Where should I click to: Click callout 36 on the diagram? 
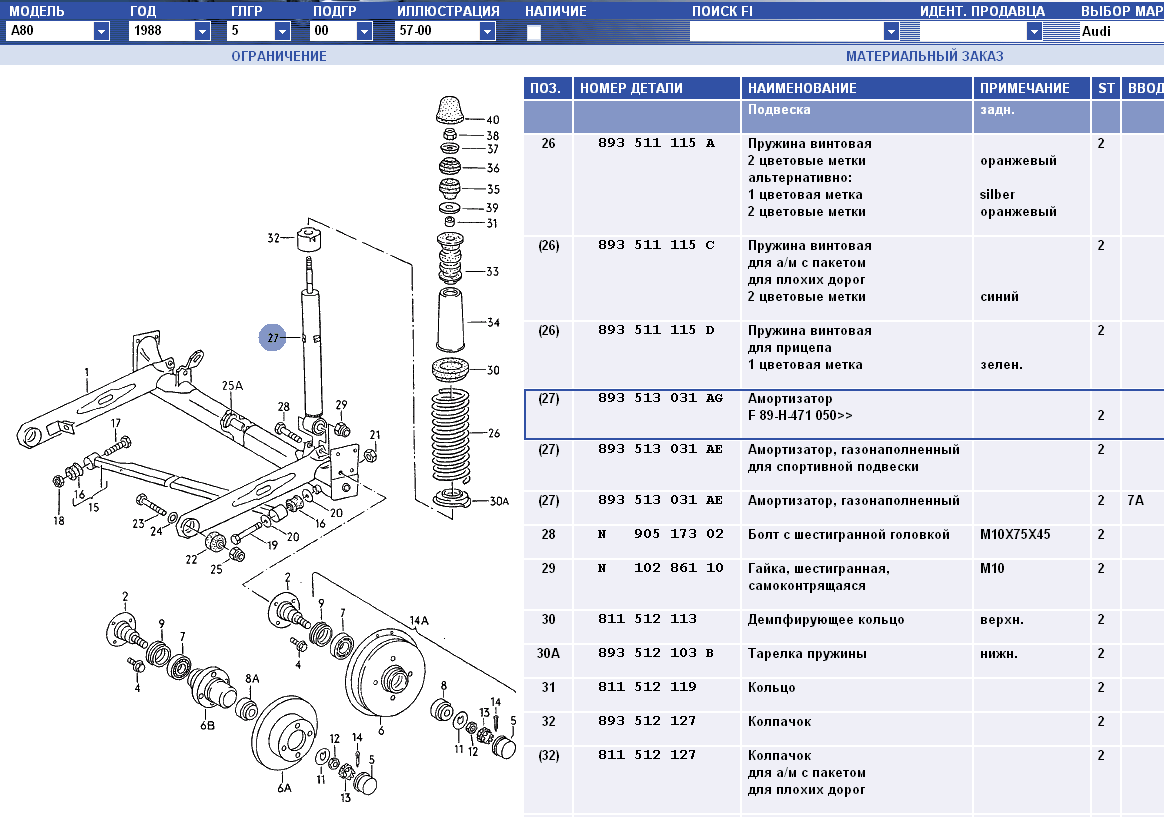tap(493, 168)
